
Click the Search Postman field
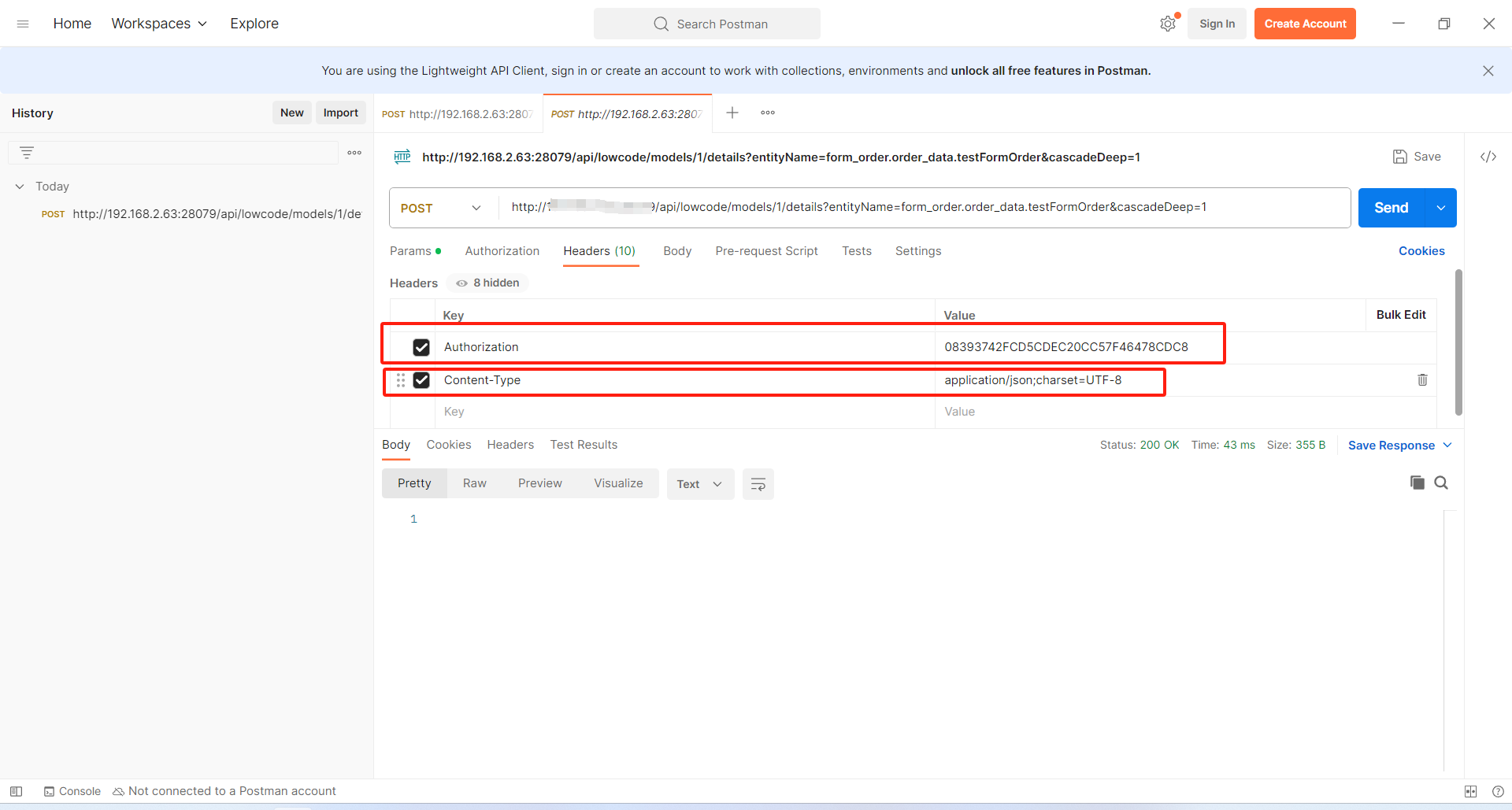pos(706,24)
